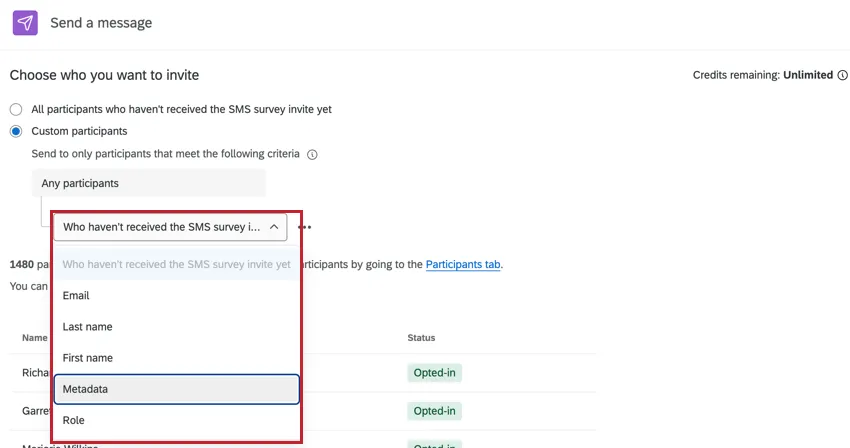850x448 pixels.
Task: Click the Status column header
Action: pos(421,337)
